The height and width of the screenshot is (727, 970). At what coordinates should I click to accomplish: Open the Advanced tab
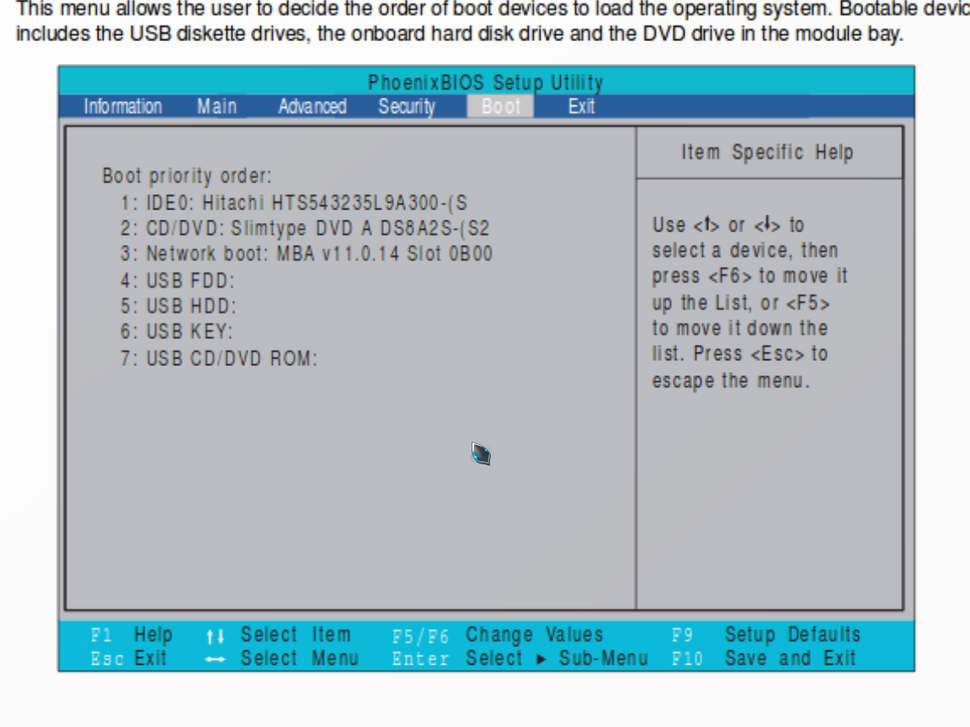pyautogui.click(x=312, y=106)
